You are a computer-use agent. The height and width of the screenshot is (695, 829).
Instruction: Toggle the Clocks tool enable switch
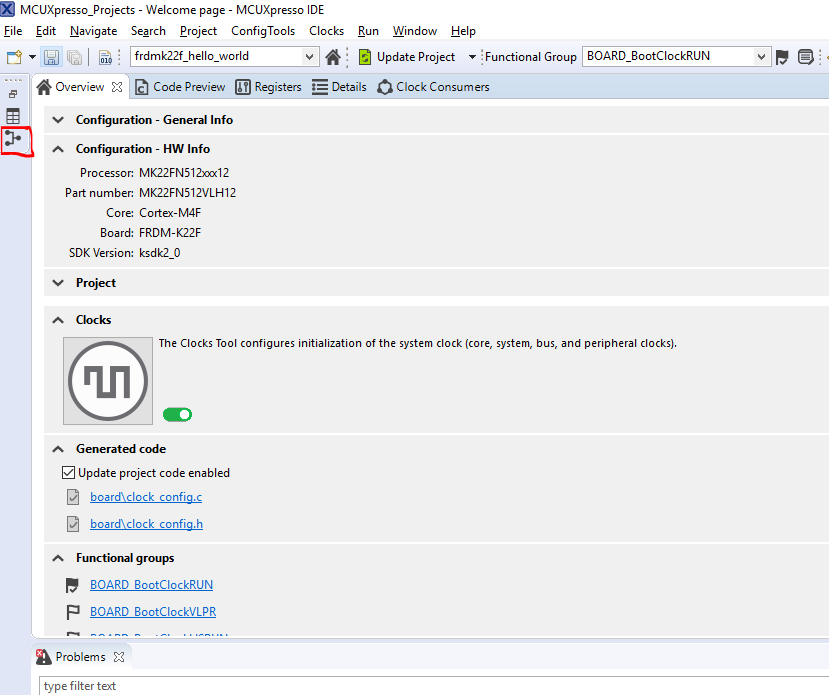tap(177, 415)
